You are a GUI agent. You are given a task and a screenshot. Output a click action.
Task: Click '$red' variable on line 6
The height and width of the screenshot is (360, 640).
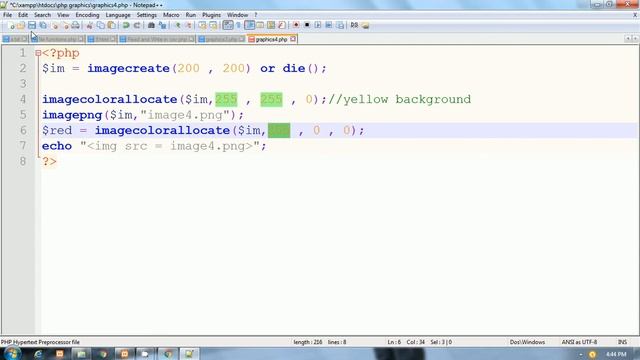(x=57, y=131)
